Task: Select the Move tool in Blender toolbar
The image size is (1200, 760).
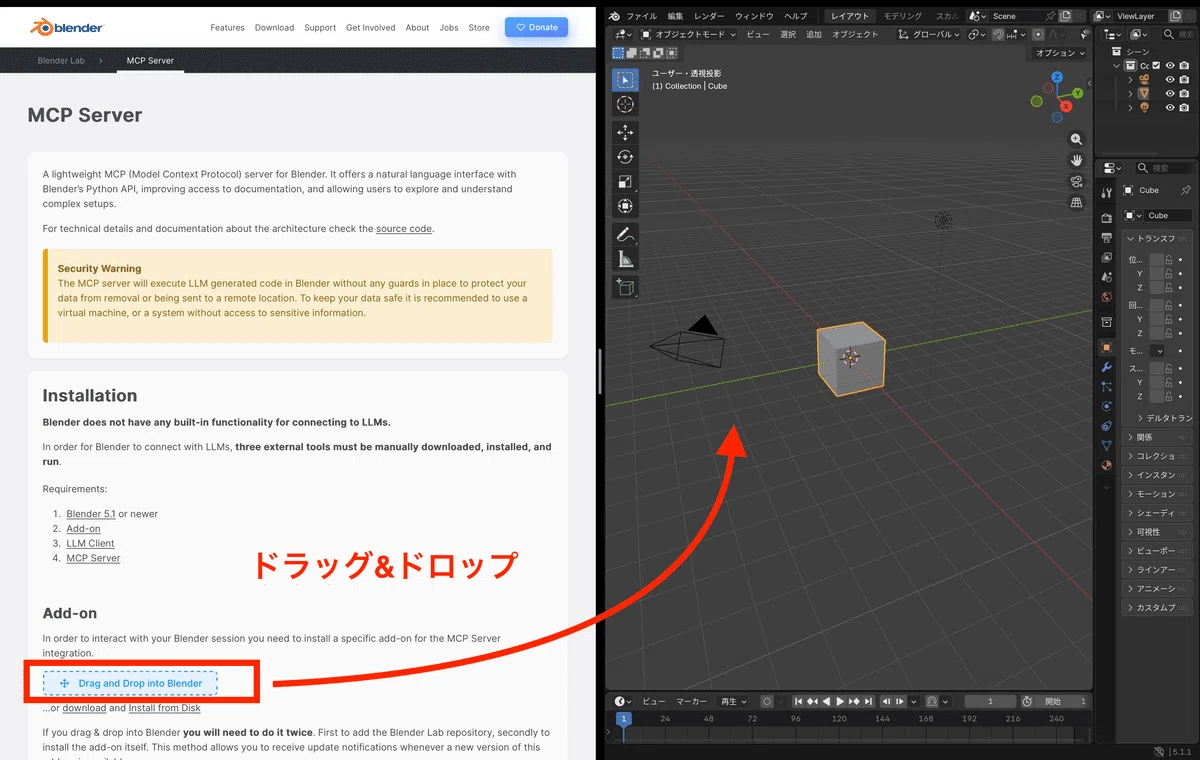Action: [x=625, y=133]
